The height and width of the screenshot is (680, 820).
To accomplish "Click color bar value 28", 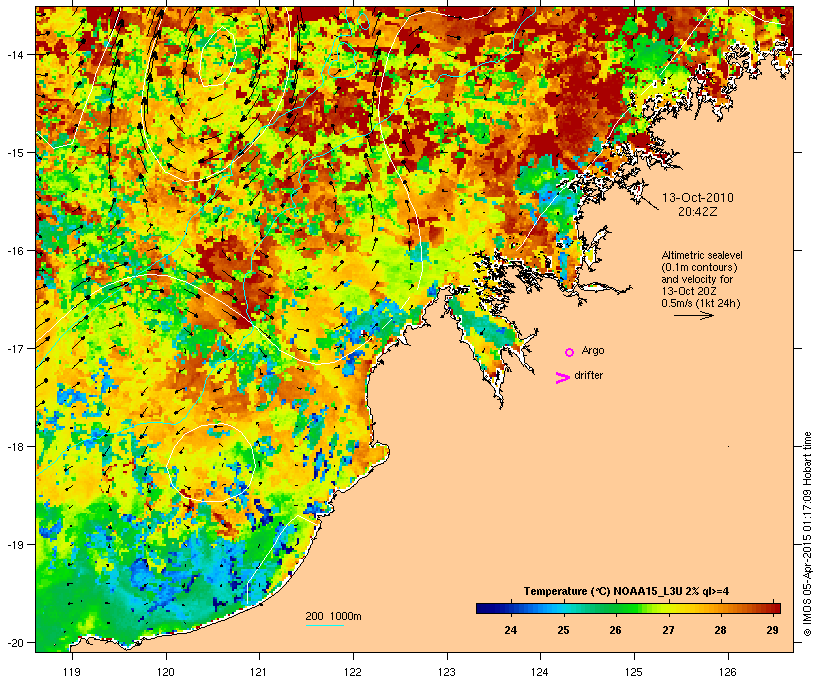I will [721, 630].
